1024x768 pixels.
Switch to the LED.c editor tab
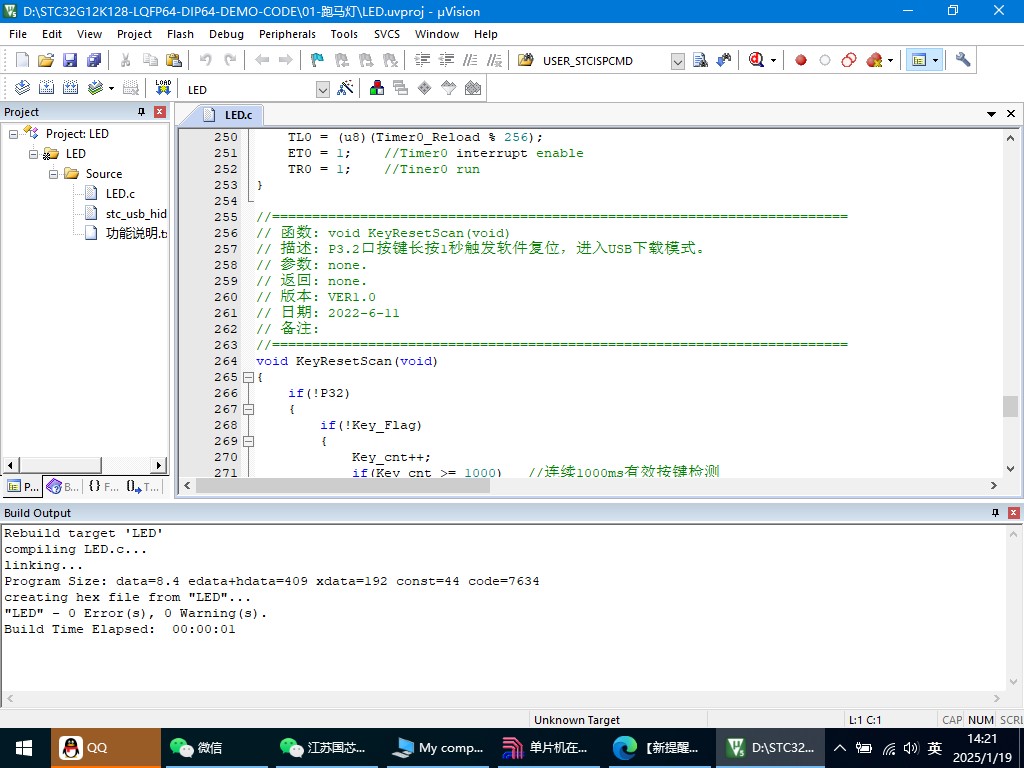pyautogui.click(x=229, y=115)
